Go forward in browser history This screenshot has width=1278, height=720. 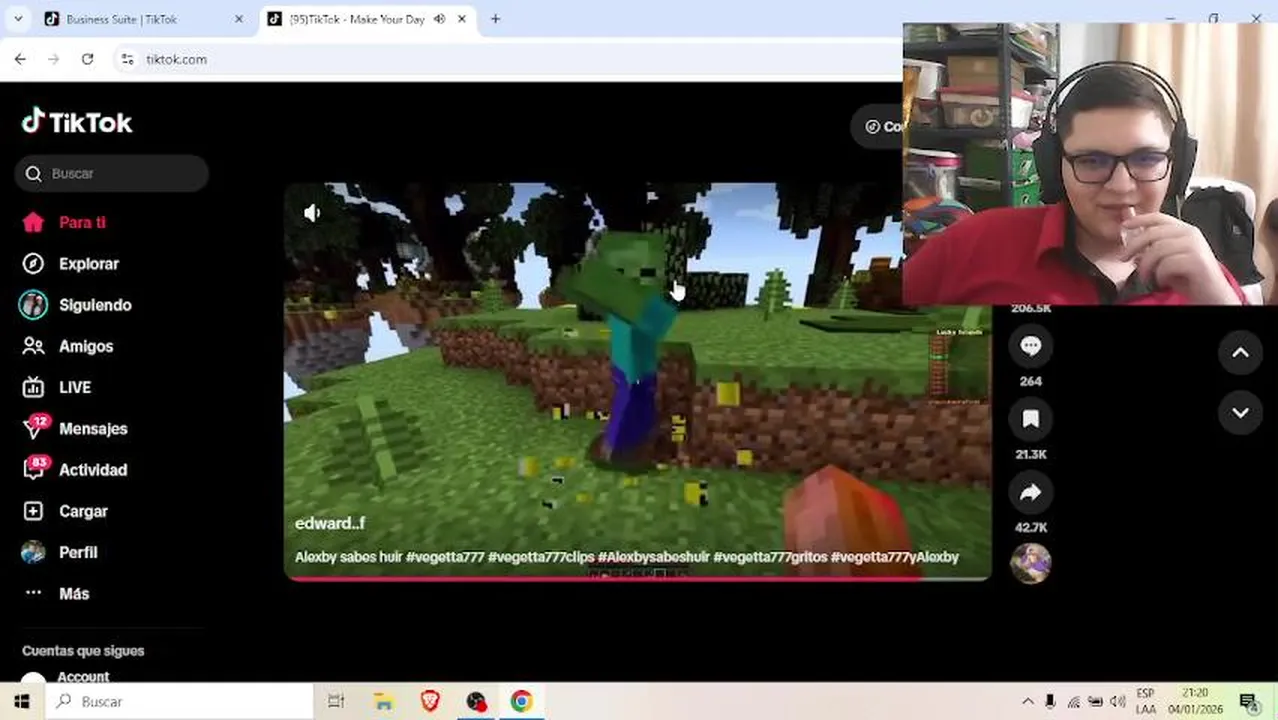coord(54,59)
